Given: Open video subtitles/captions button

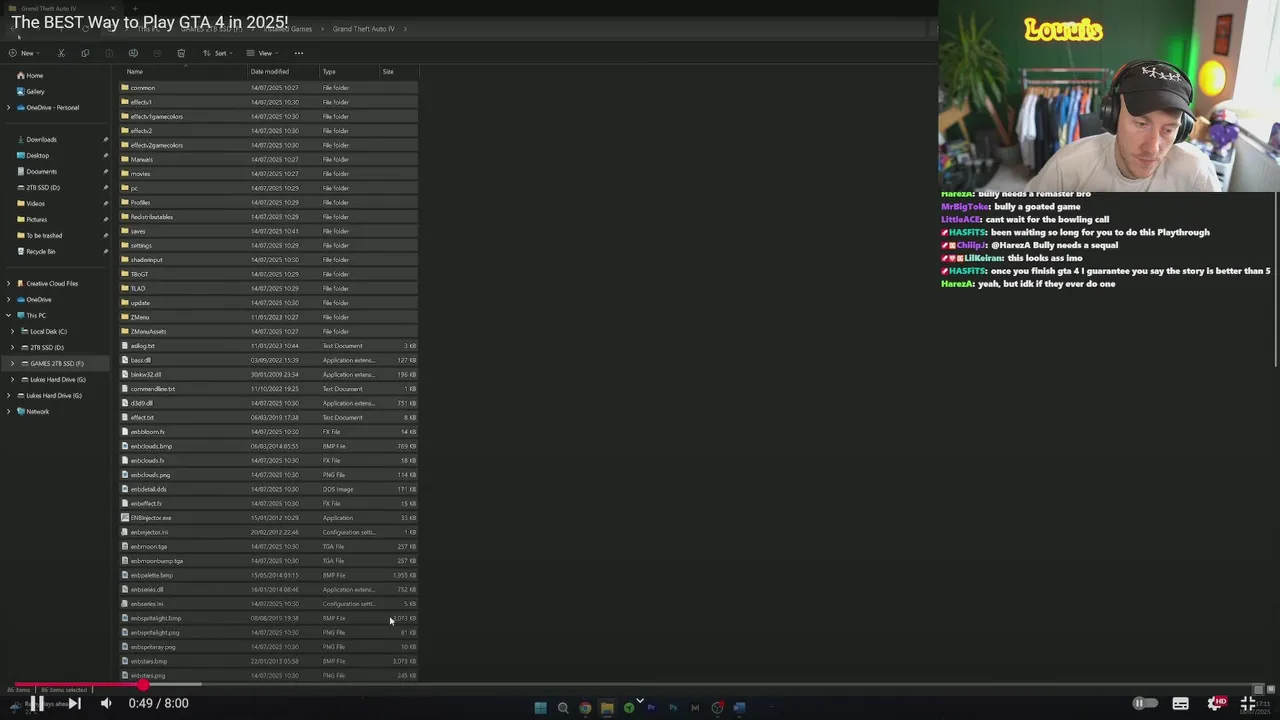Looking at the screenshot, I should pyautogui.click(x=1180, y=703).
